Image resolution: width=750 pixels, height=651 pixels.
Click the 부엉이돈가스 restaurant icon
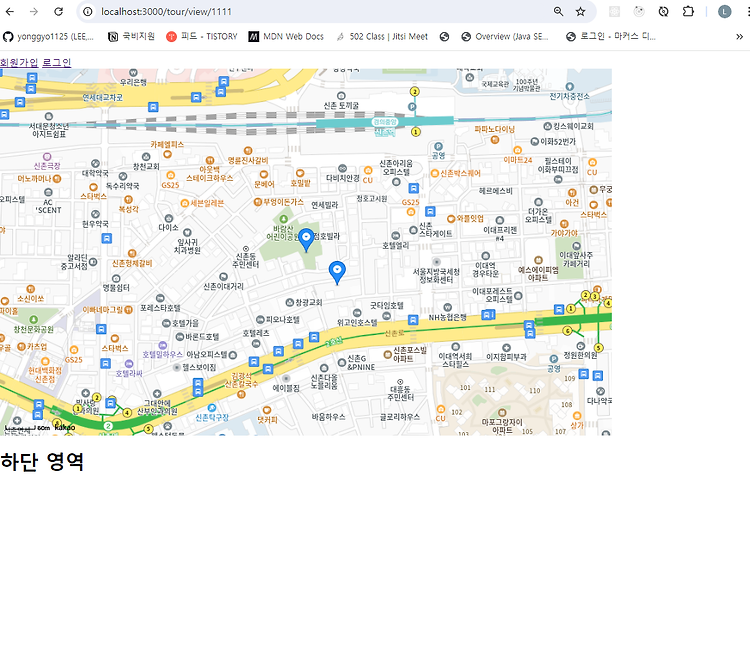point(258,202)
